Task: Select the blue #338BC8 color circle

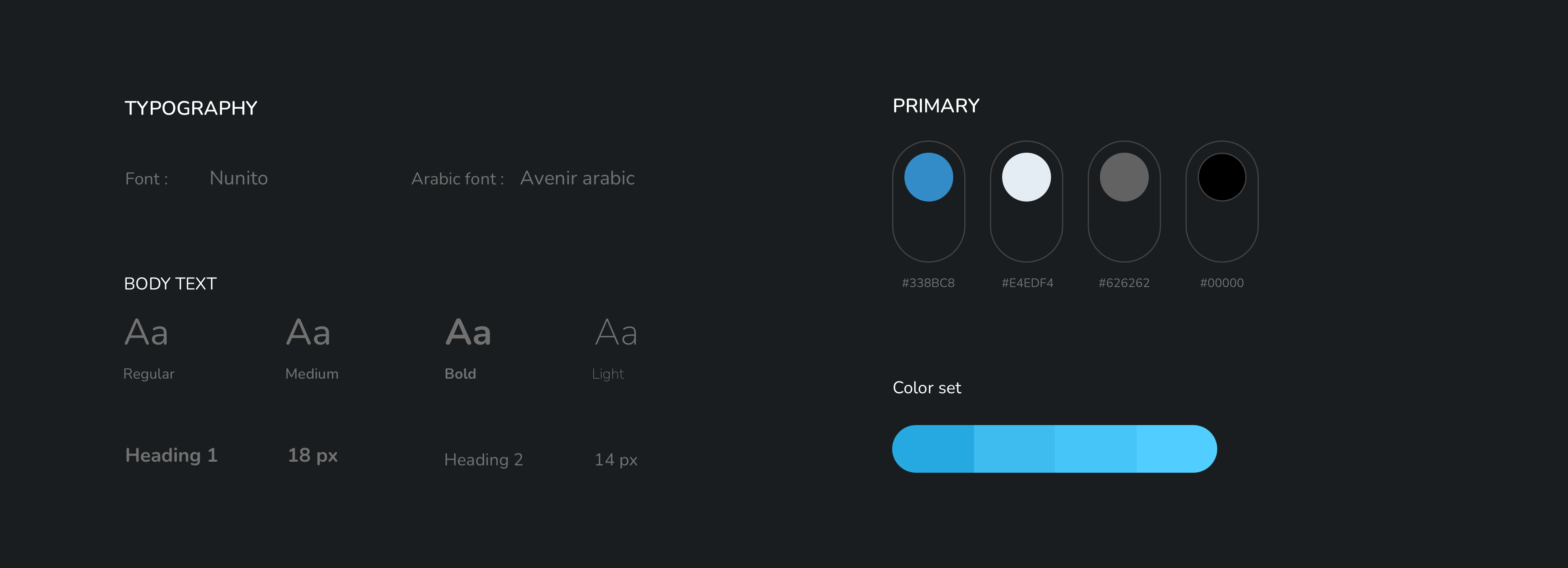Action: coord(928,177)
